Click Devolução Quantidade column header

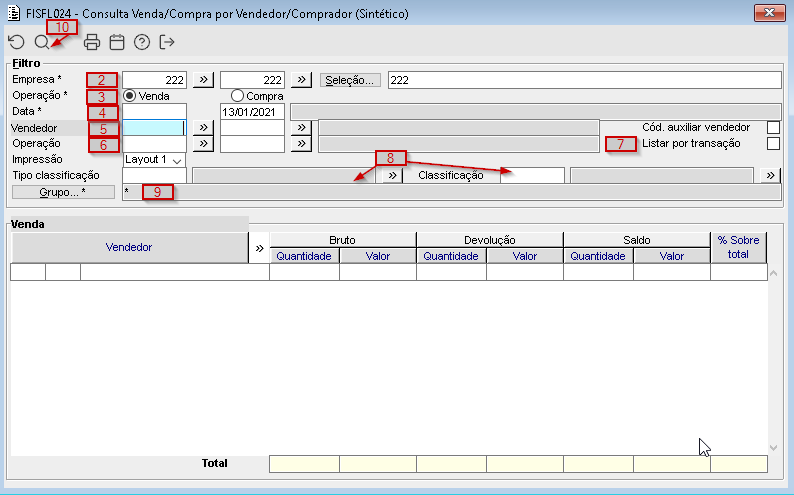pos(451,256)
